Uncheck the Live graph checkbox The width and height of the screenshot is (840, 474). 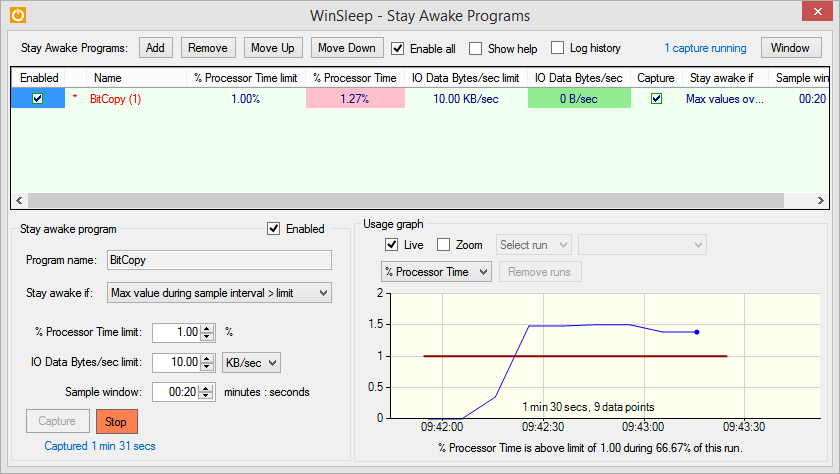click(x=392, y=245)
